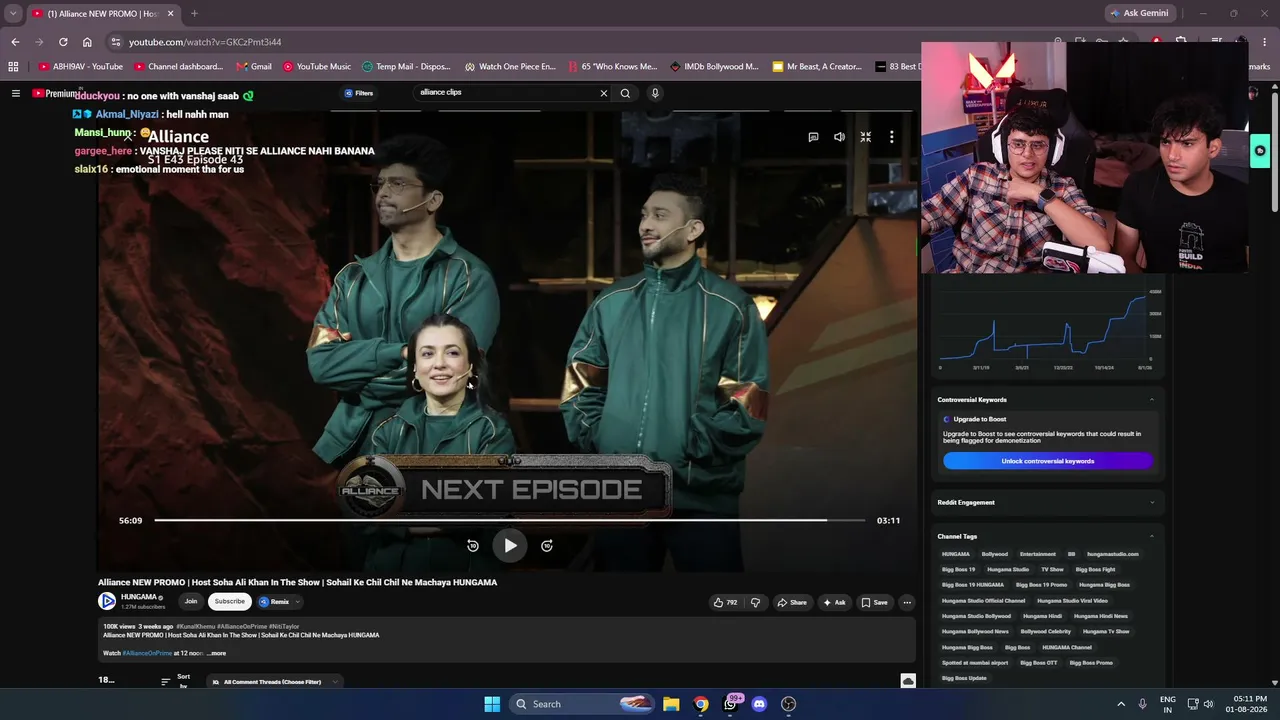Screen dimensions: 1280x720
Task: Reload the YouTube page
Action: (x=63, y=42)
